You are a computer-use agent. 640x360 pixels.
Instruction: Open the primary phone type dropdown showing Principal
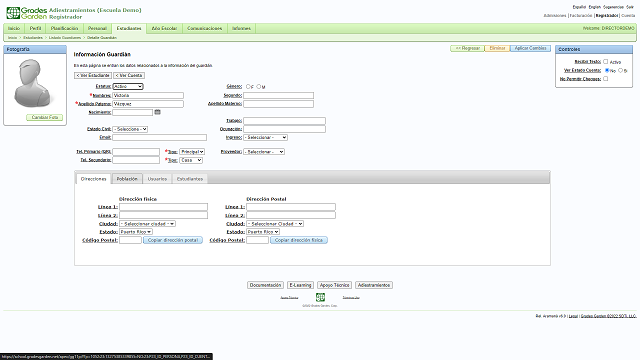point(192,152)
